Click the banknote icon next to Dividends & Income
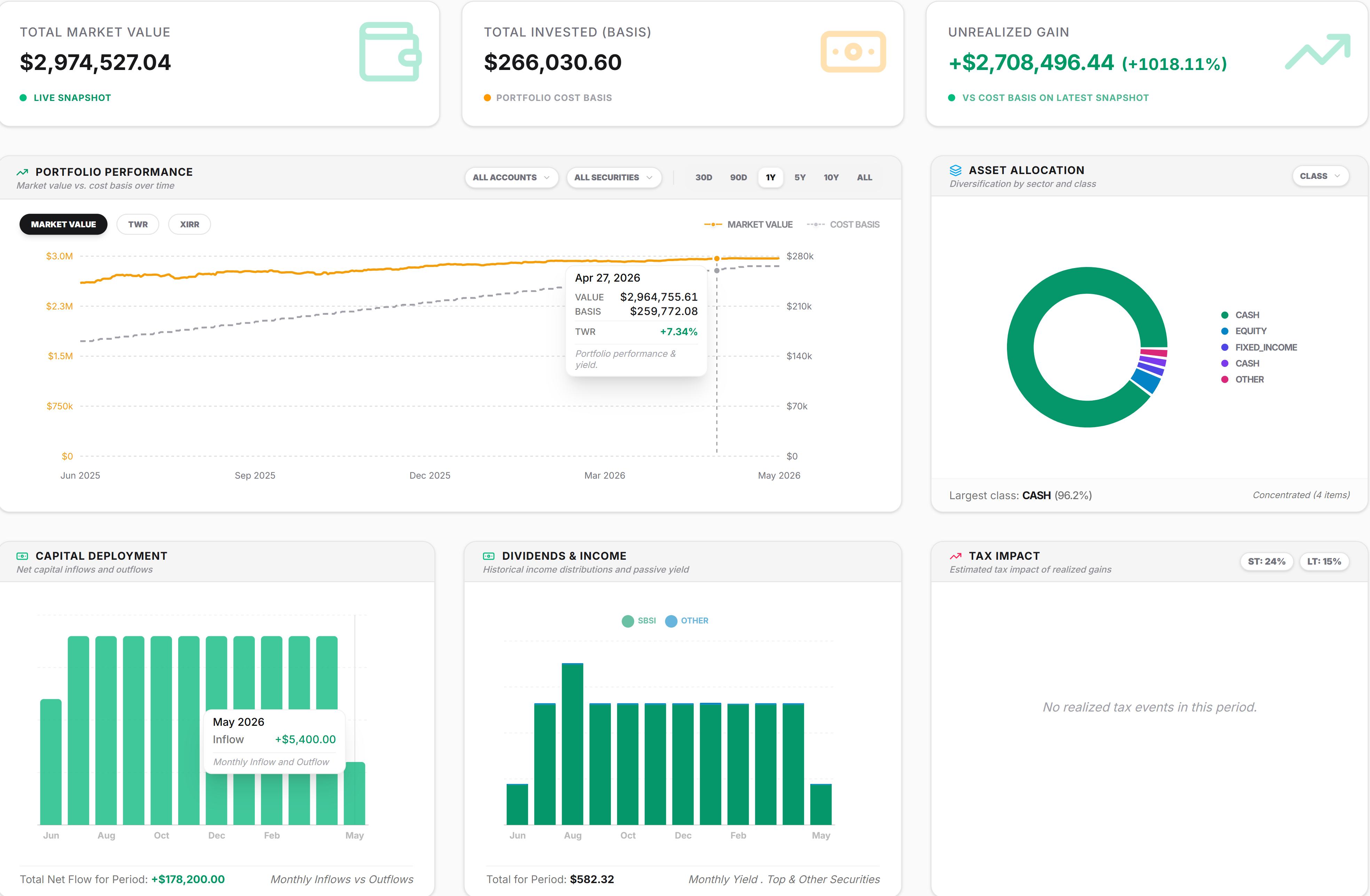Screen dimensions: 1370x896 [489, 556]
